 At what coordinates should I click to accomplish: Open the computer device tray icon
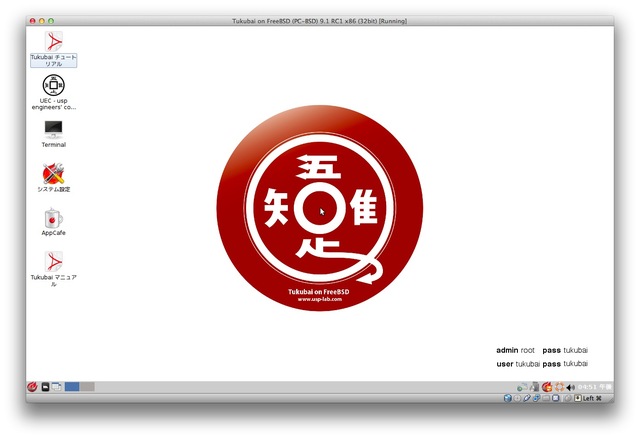coord(535,387)
